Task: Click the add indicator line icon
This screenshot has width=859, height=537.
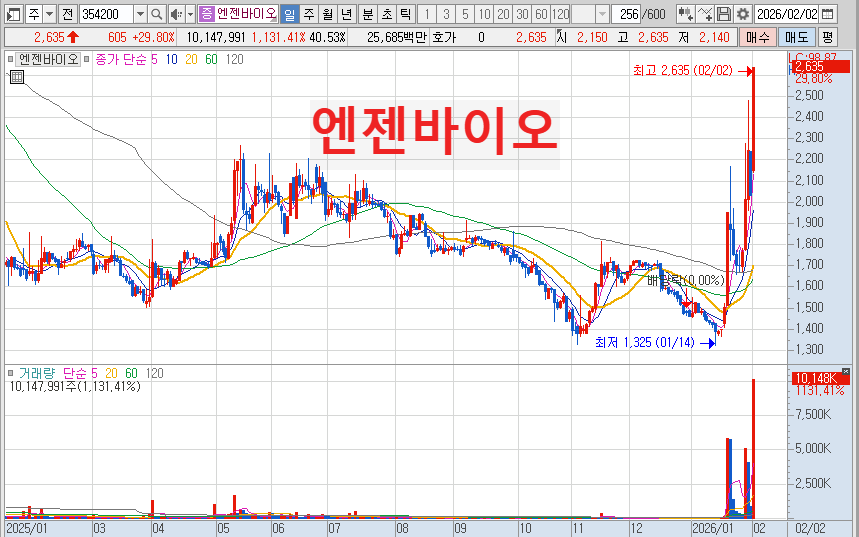Action: [705, 14]
